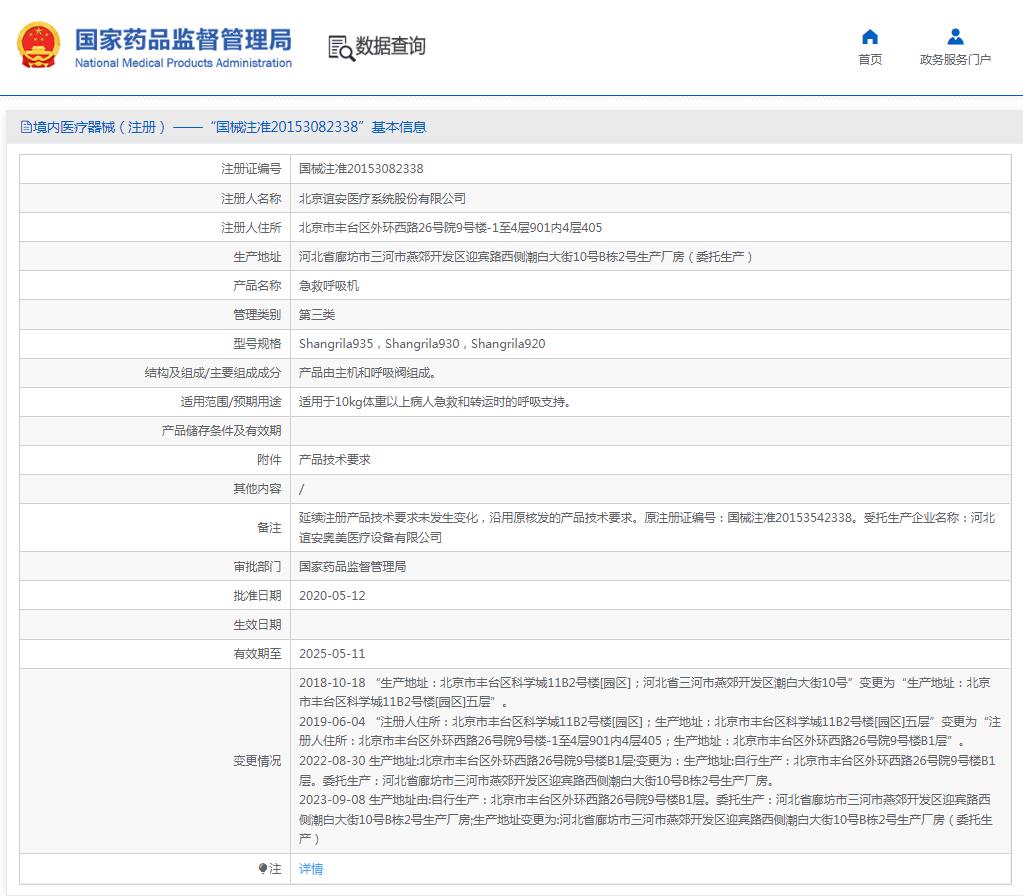
Task: Navigate home via the 首页 link
Action: click(x=869, y=57)
